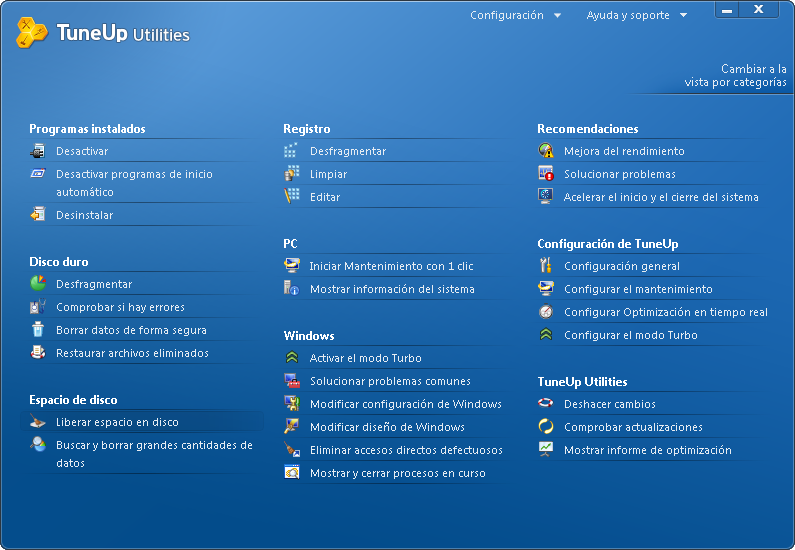Open Restaurar archivos eliminados

pos(132,353)
